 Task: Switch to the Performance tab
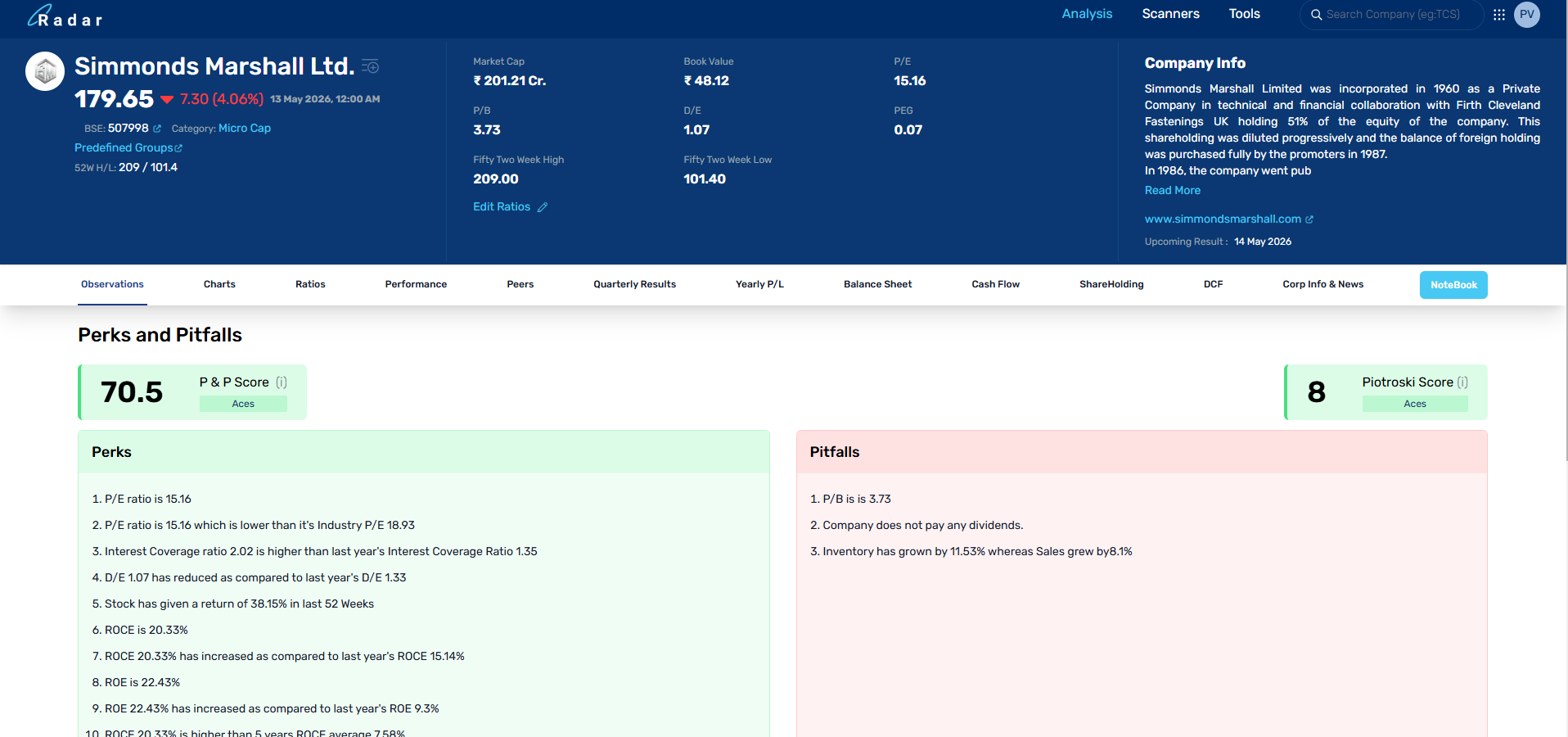pyautogui.click(x=416, y=284)
